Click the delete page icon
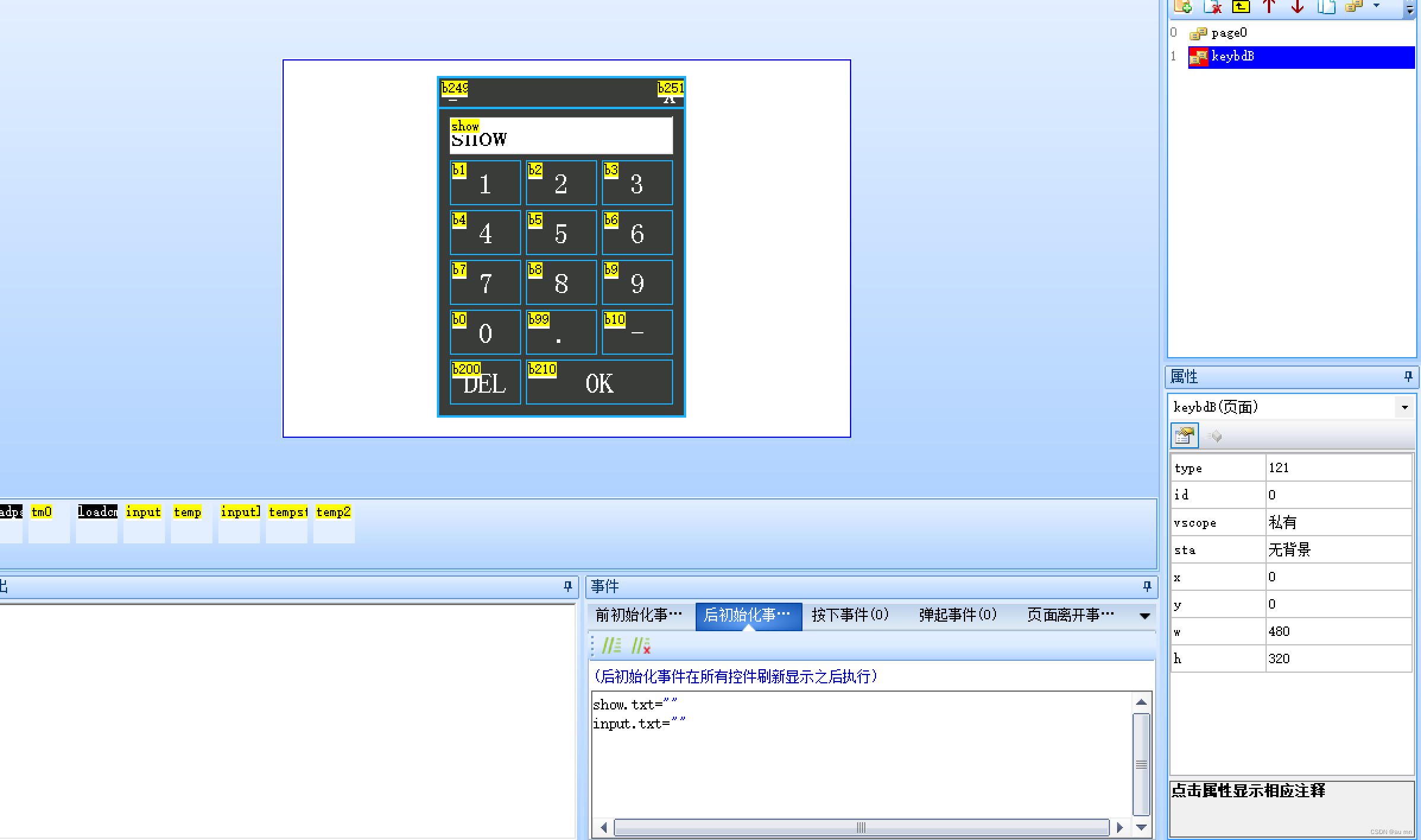The image size is (1421, 840). [x=1212, y=6]
